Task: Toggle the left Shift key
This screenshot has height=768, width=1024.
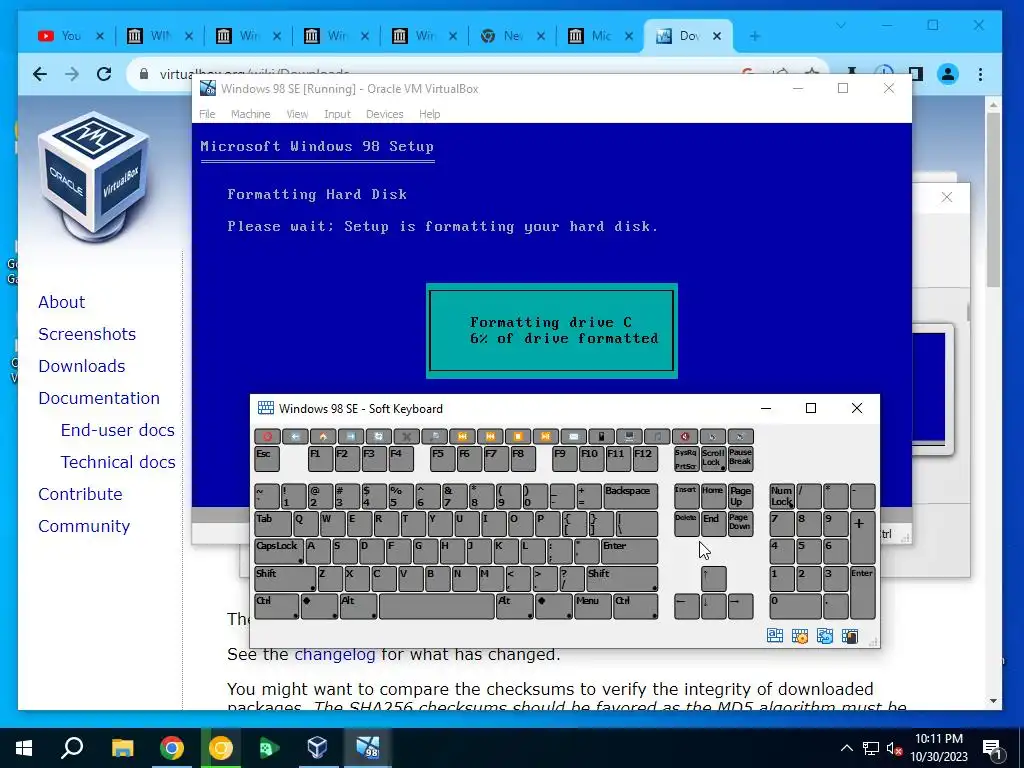Action: pos(285,579)
